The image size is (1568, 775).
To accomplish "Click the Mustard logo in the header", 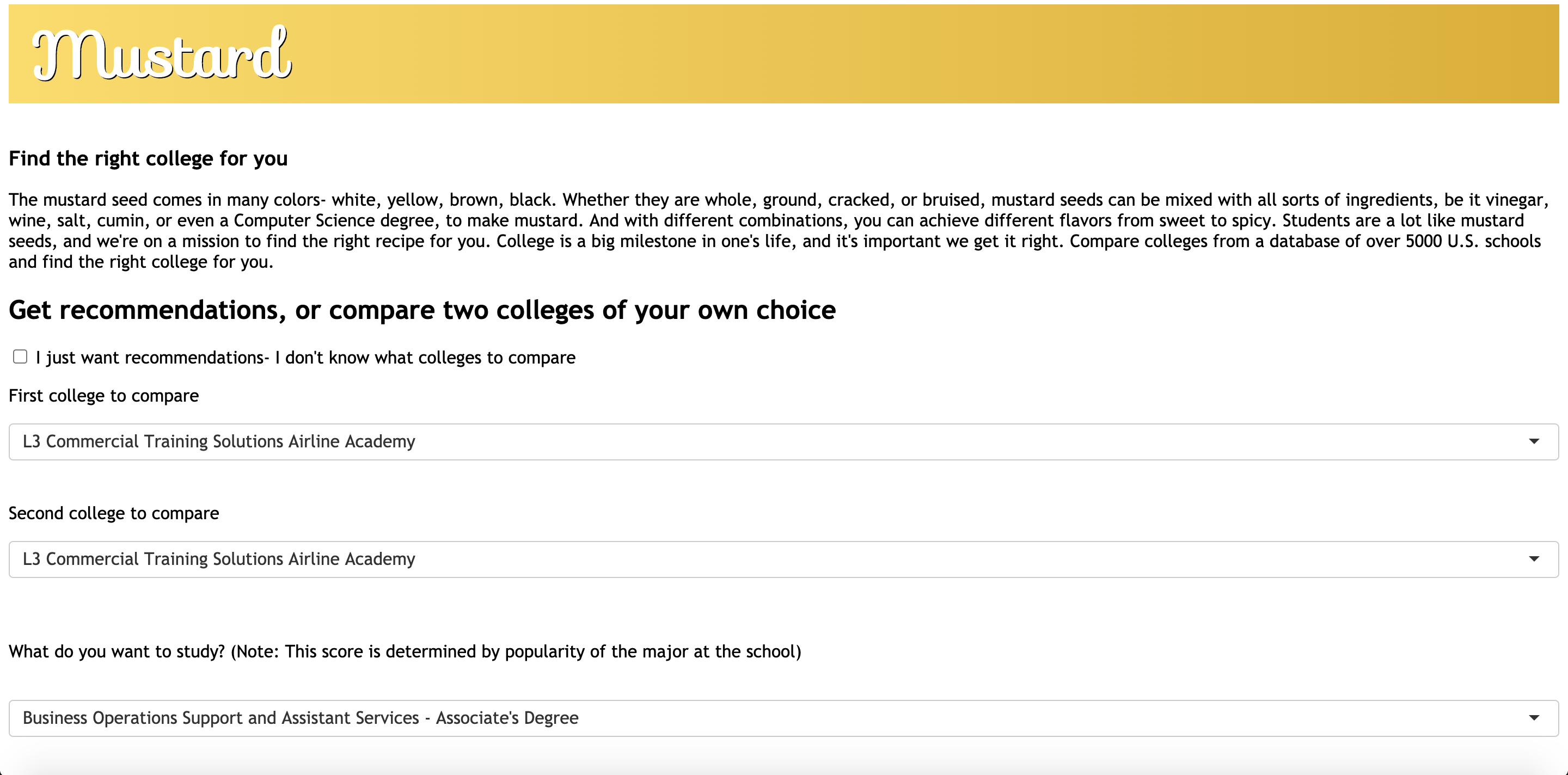I will (x=162, y=55).
